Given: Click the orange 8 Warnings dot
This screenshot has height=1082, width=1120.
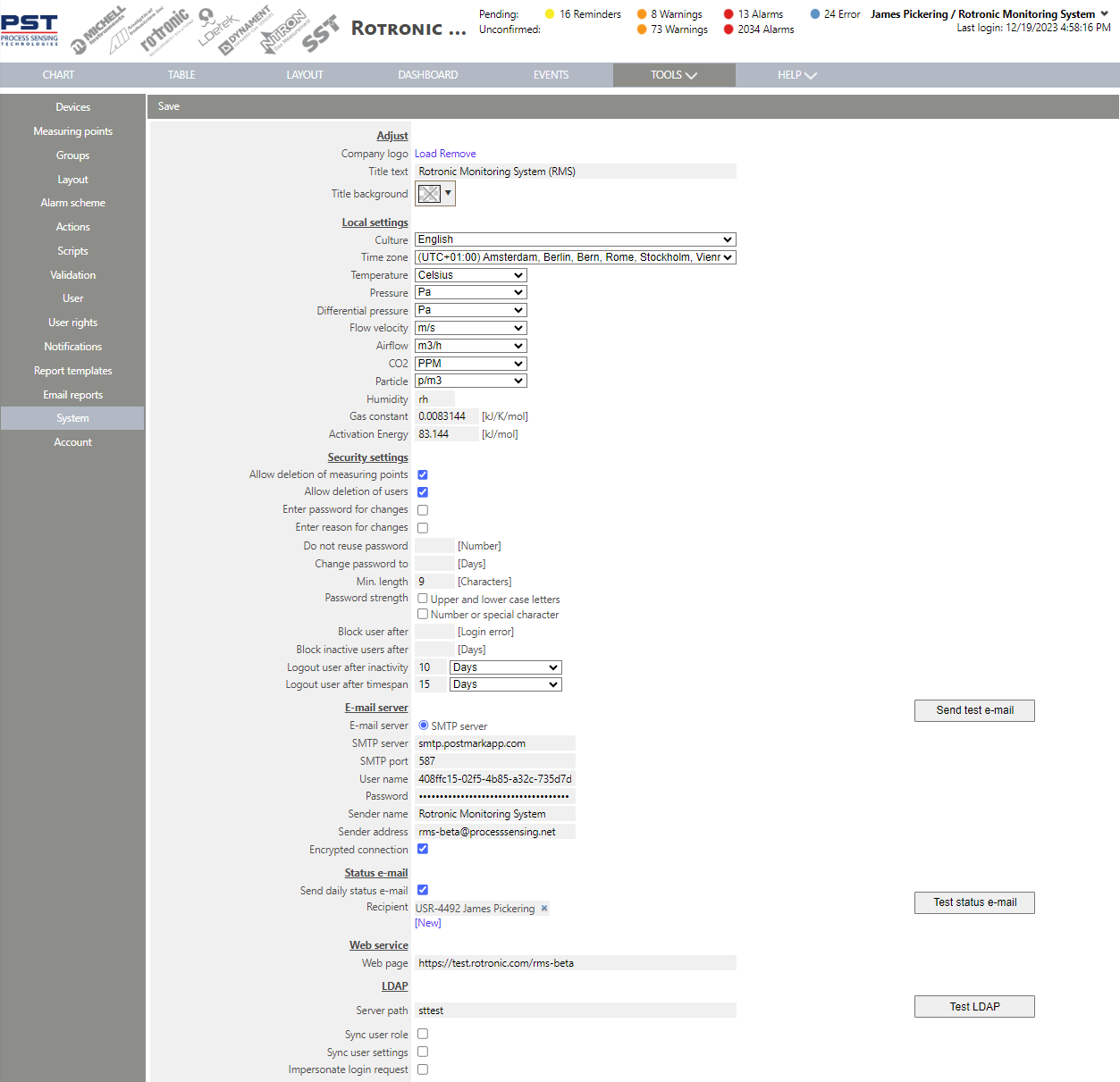Looking at the screenshot, I should pyautogui.click(x=642, y=14).
